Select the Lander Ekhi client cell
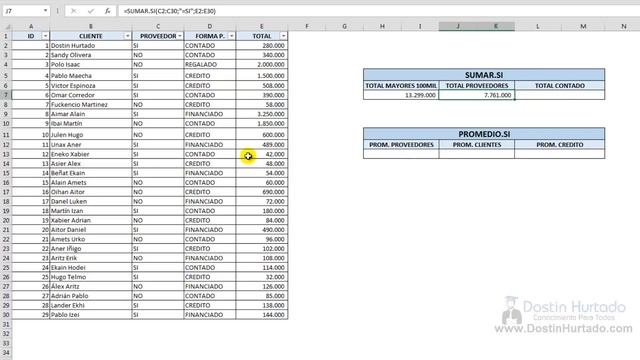Screen dimensions: 640x360 91,305
